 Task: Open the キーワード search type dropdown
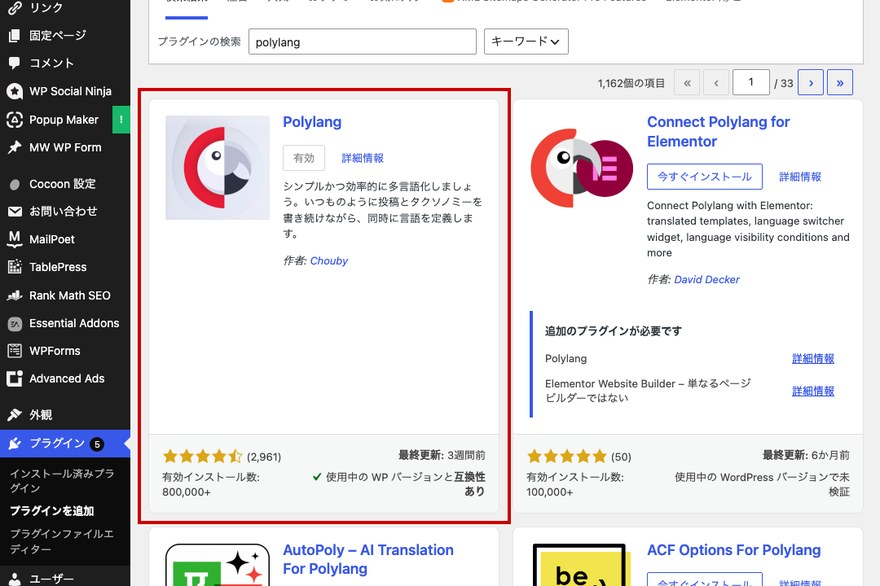[526, 42]
